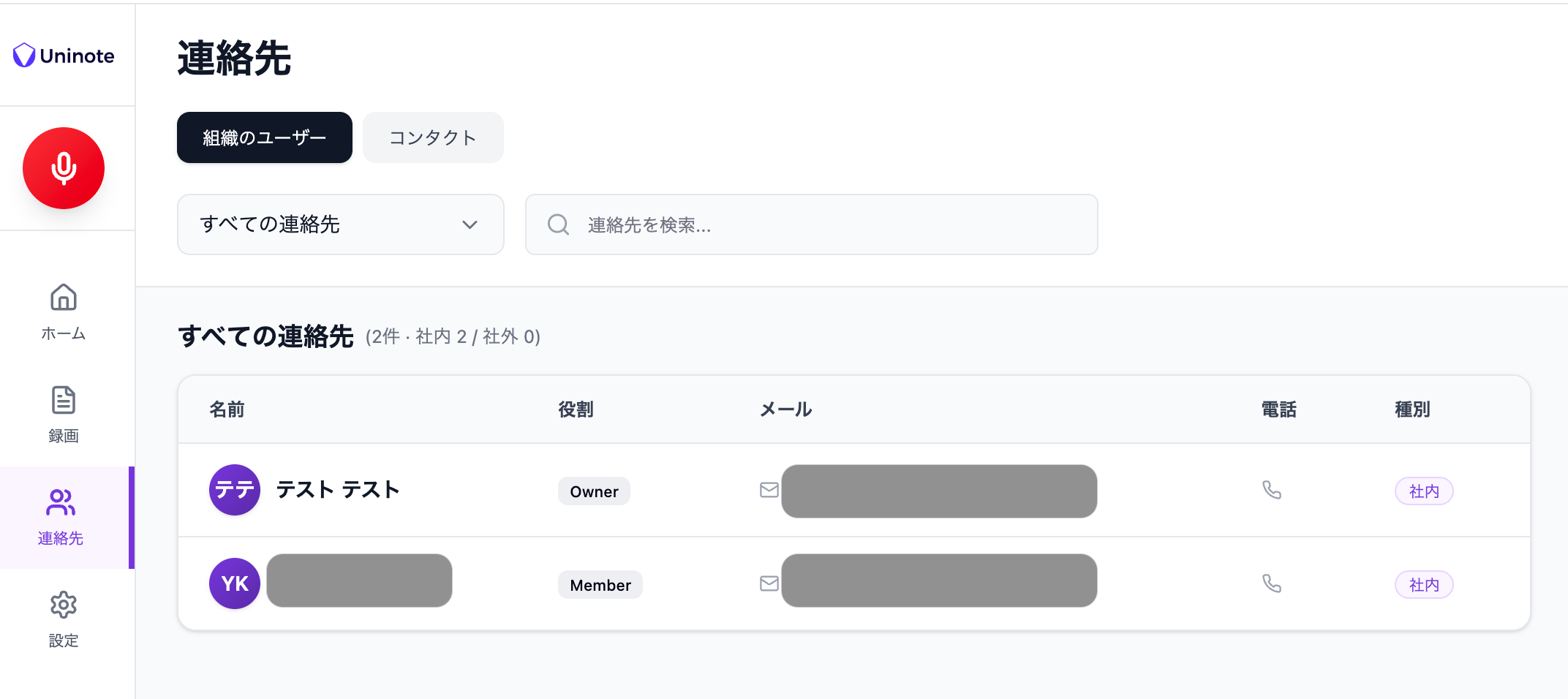Select the name テスト テスト
Screen dimensions: 1568x699
[338, 489]
